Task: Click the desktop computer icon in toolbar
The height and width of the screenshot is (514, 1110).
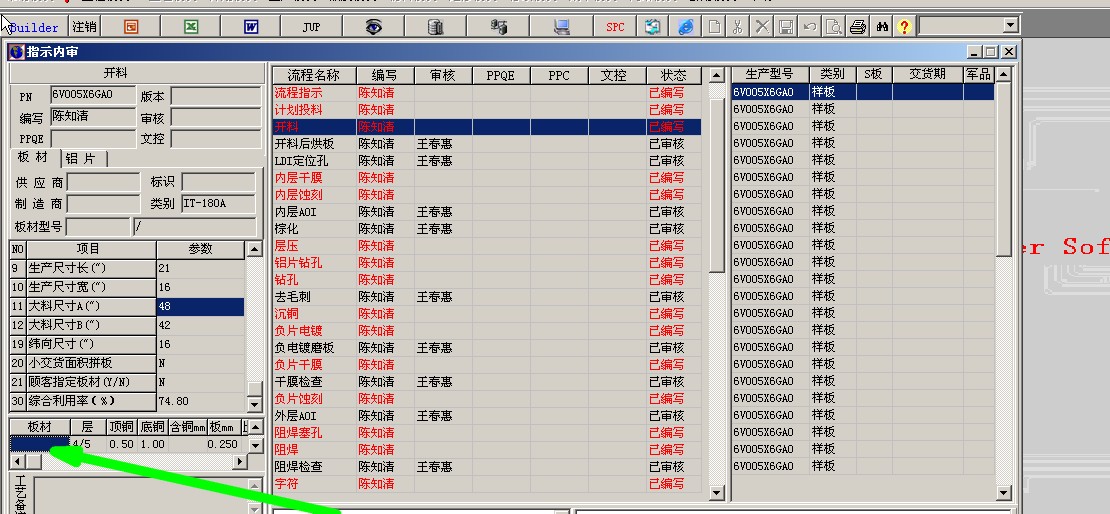Action: click(562, 27)
